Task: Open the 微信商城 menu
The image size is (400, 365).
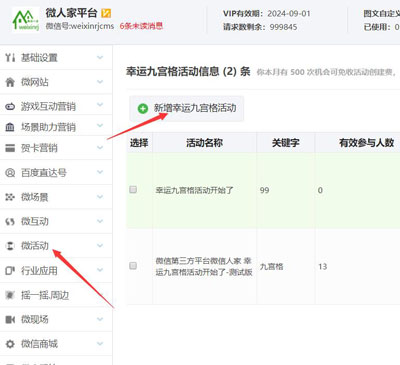Action: (56, 344)
